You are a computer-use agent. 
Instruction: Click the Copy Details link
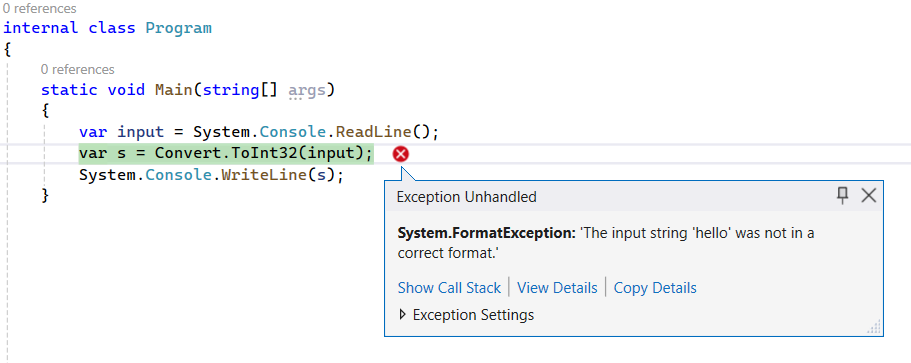click(655, 288)
